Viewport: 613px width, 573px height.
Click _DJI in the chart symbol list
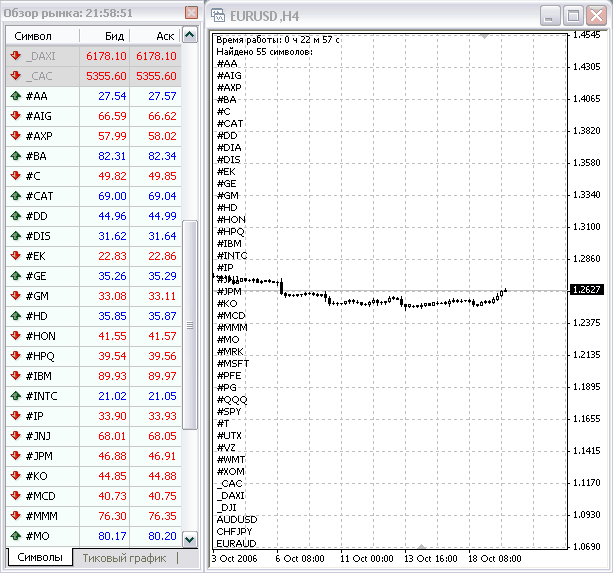[227, 507]
